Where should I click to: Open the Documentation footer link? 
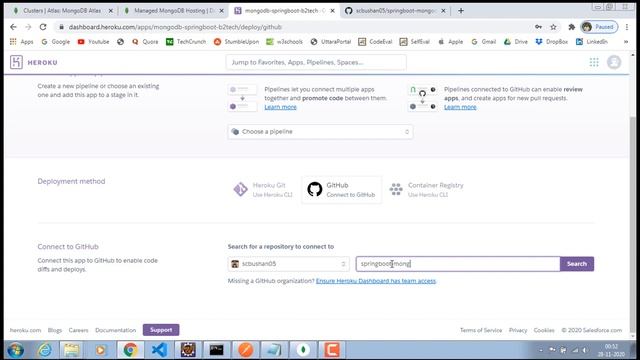(116, 330)
